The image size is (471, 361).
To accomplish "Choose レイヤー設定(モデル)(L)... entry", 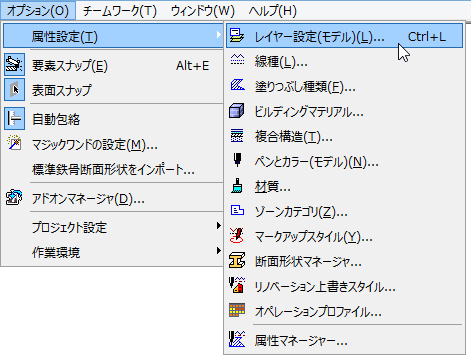I will tap(345, 35).
